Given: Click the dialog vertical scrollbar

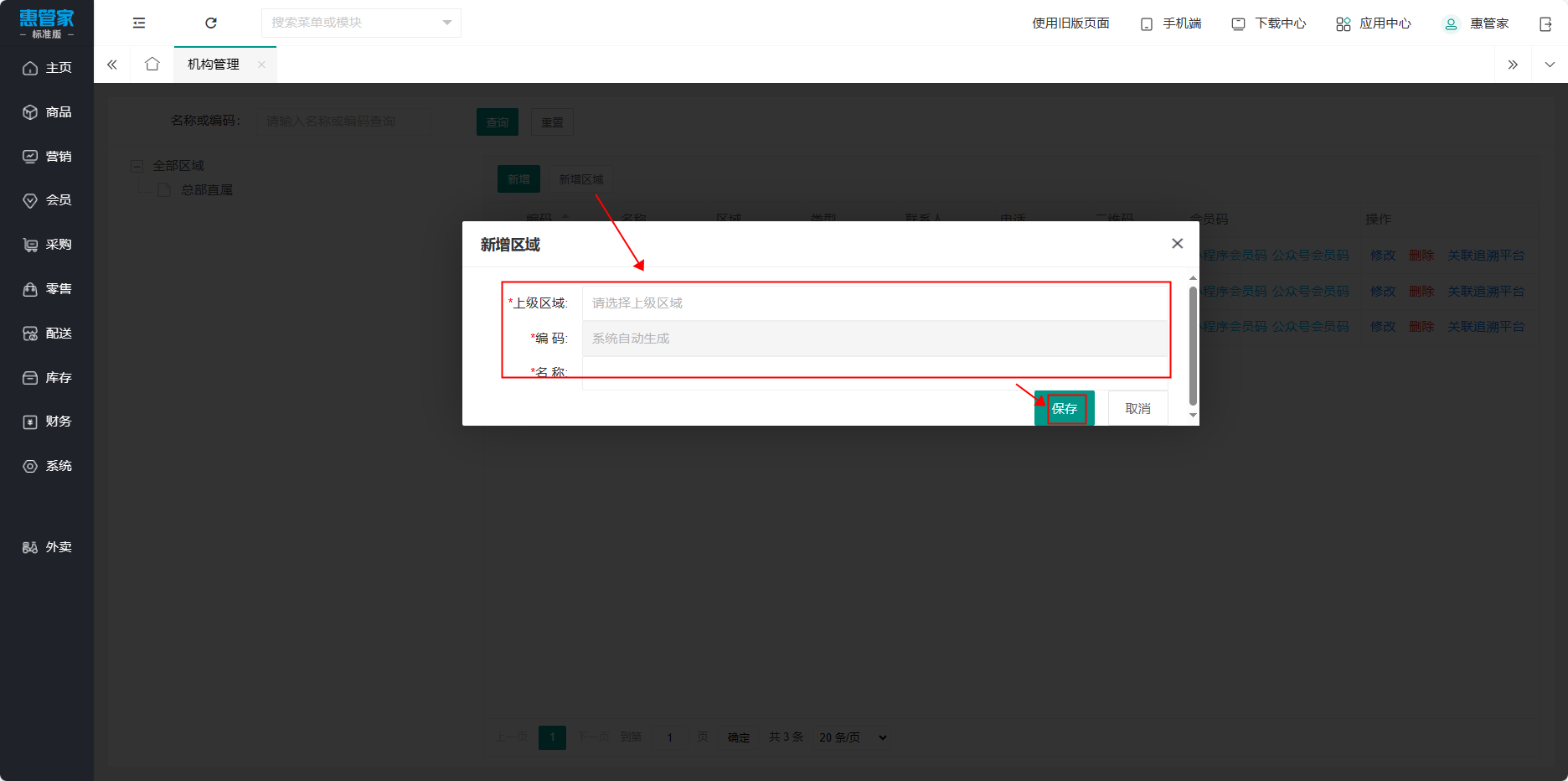Looking at the screenshot, I should [x=1193, y=345].
